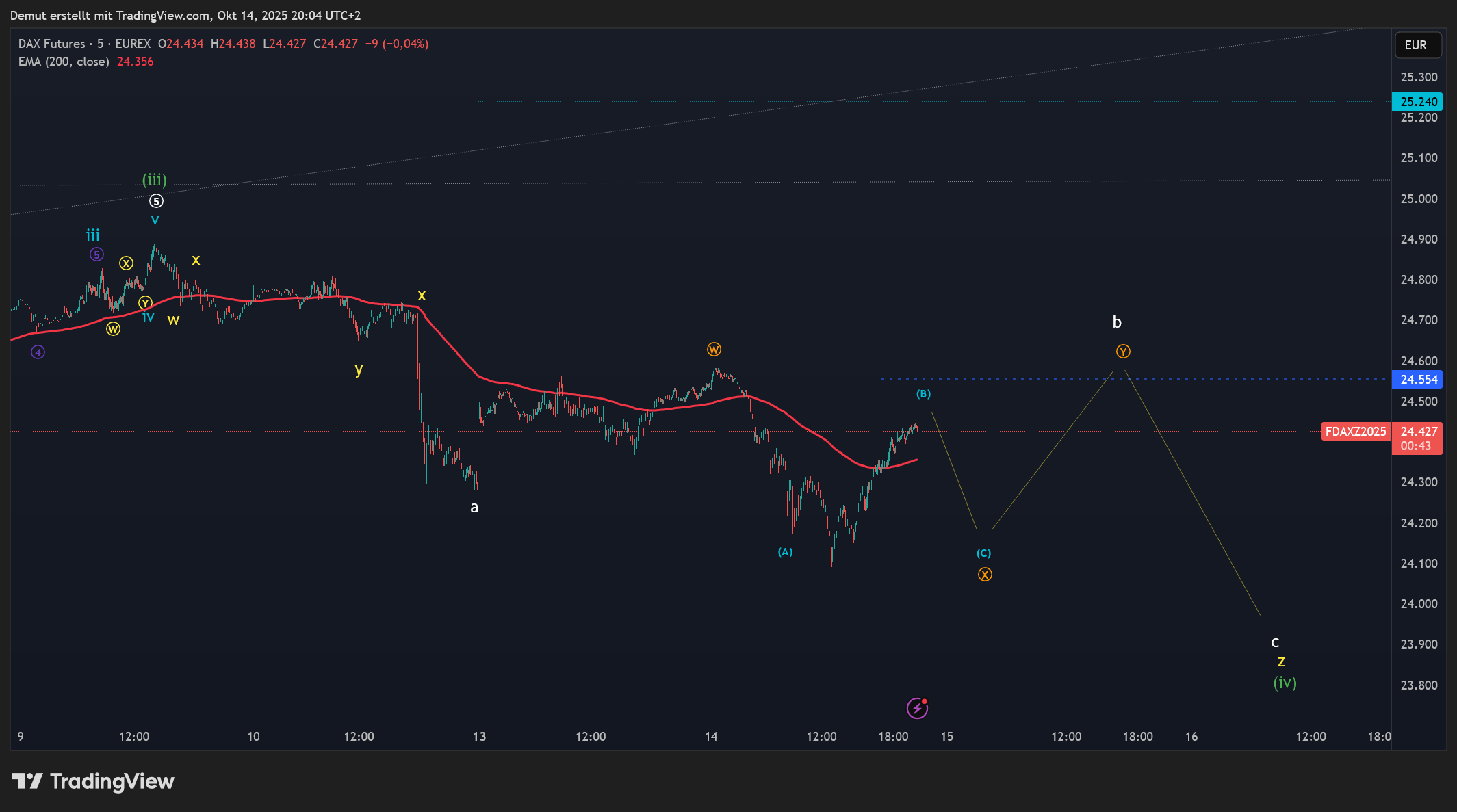
Task: Select the orange circled Y label below b
Action: [1123, 352]
